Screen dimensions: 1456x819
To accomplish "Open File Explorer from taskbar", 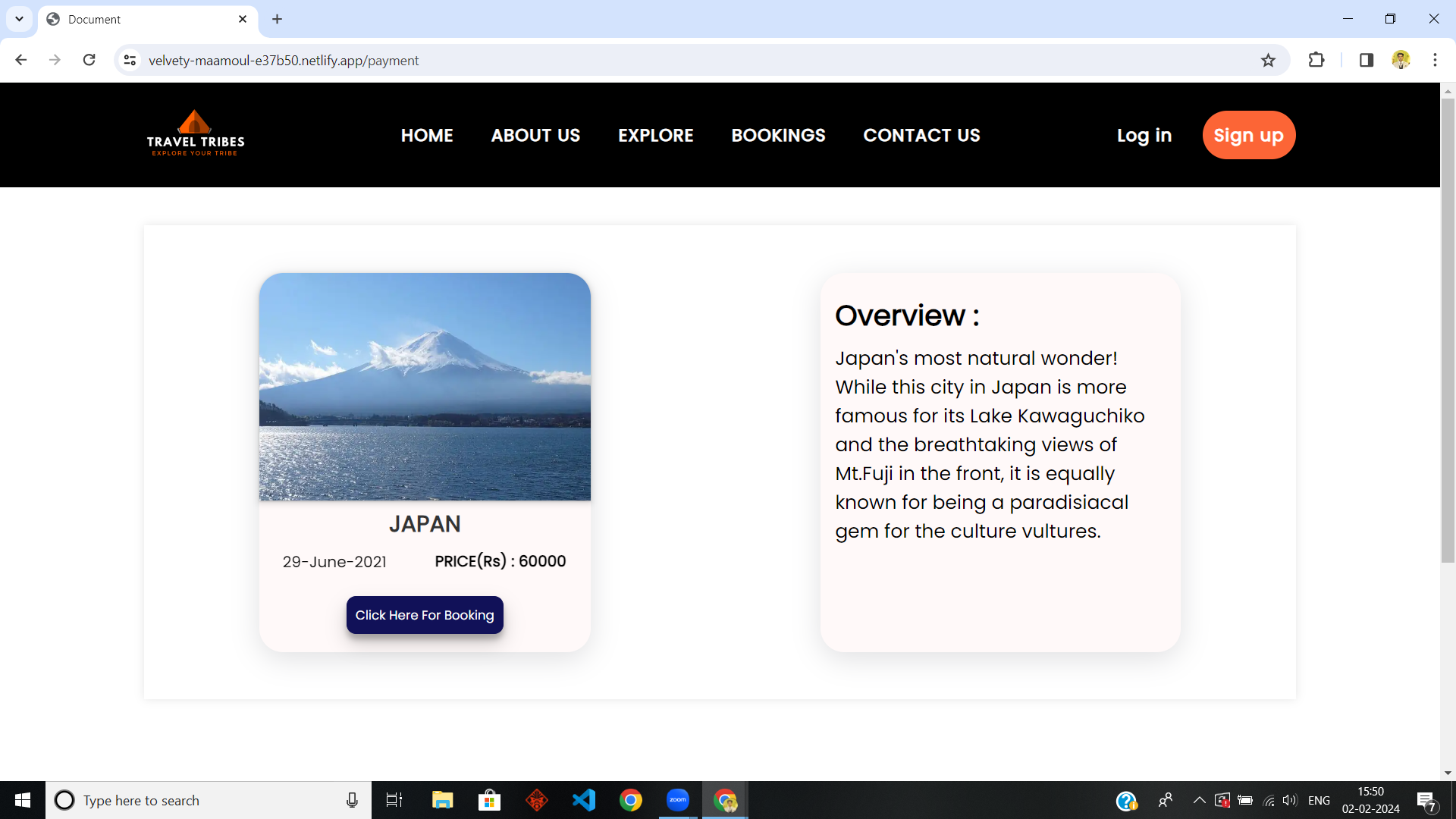I will coord(442,800).
